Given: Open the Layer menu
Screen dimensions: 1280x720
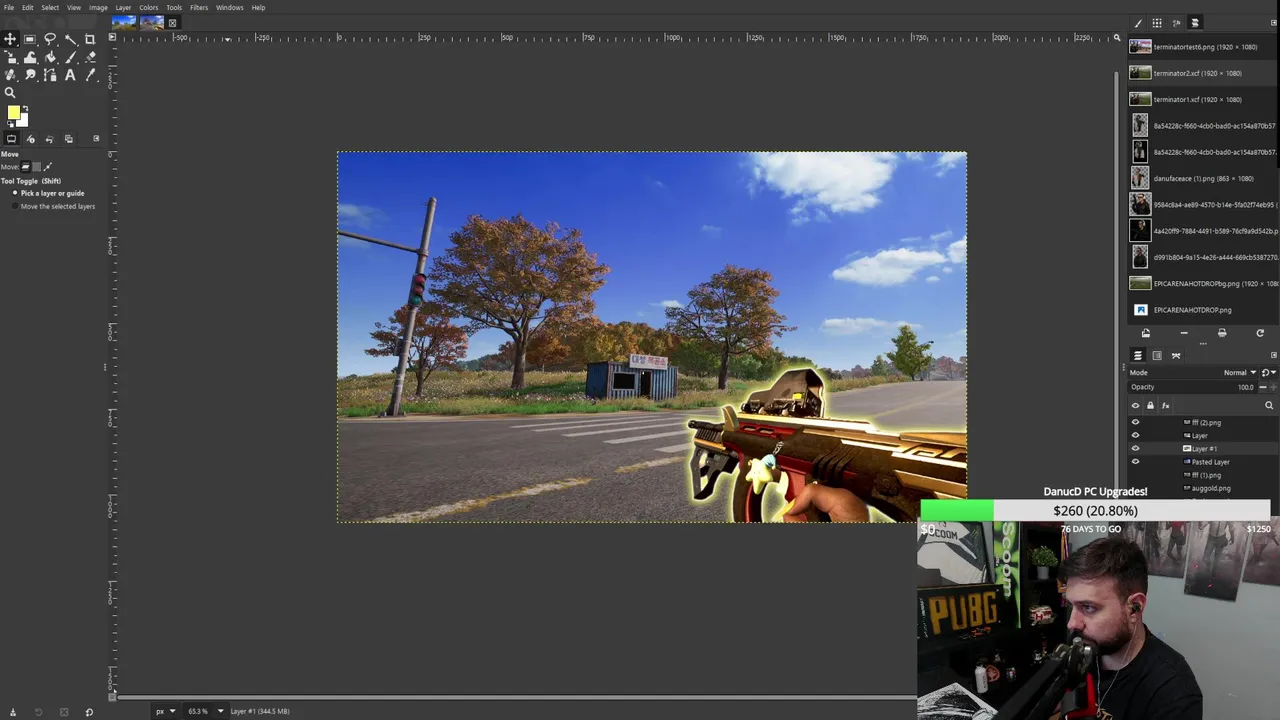Looking at the screenshot, I should pos(123,7).
